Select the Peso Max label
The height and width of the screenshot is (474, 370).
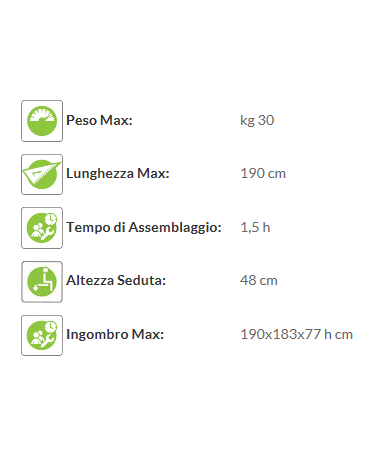(99, 120)
